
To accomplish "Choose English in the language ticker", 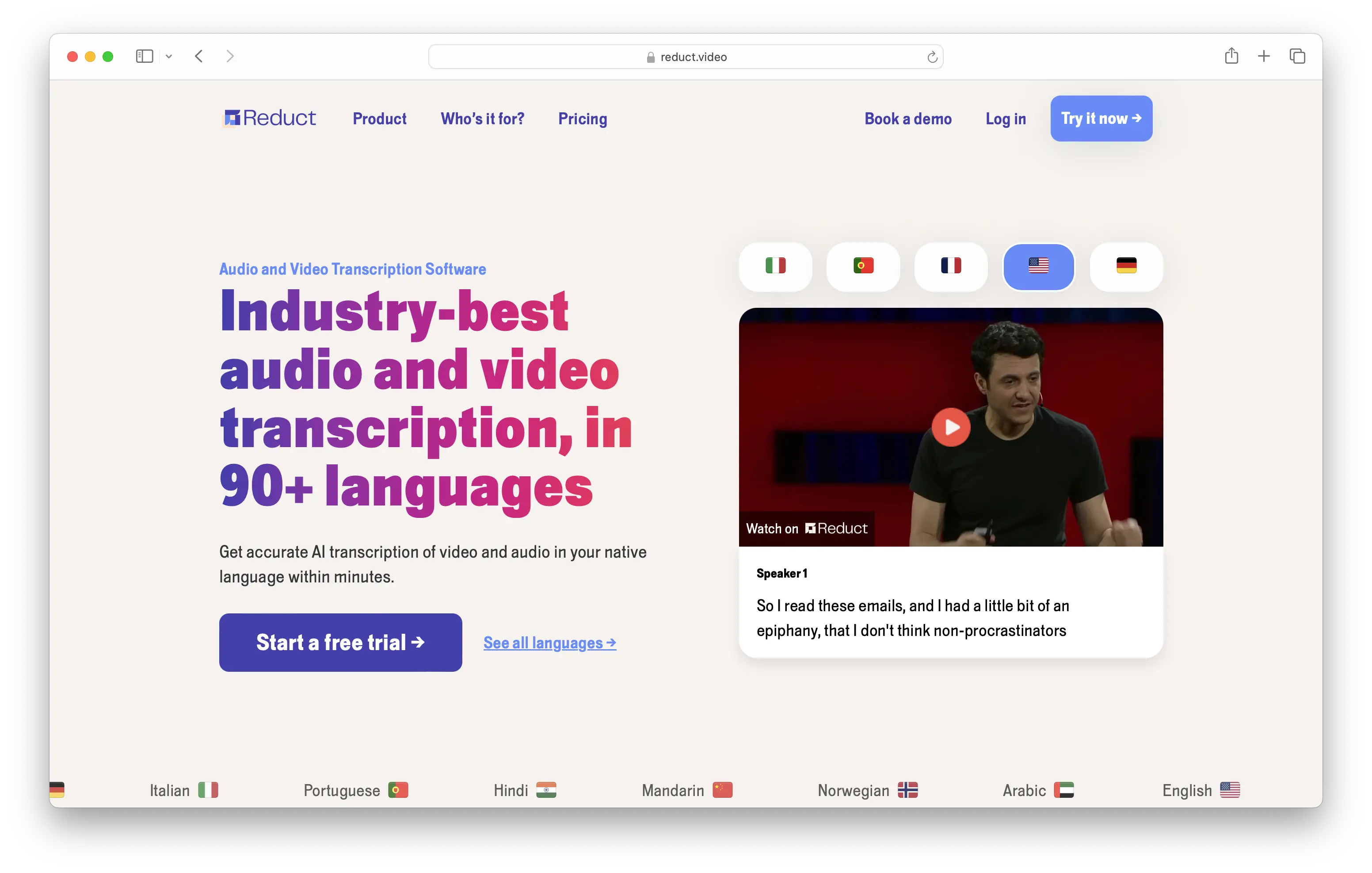I will pos(1201,790).
